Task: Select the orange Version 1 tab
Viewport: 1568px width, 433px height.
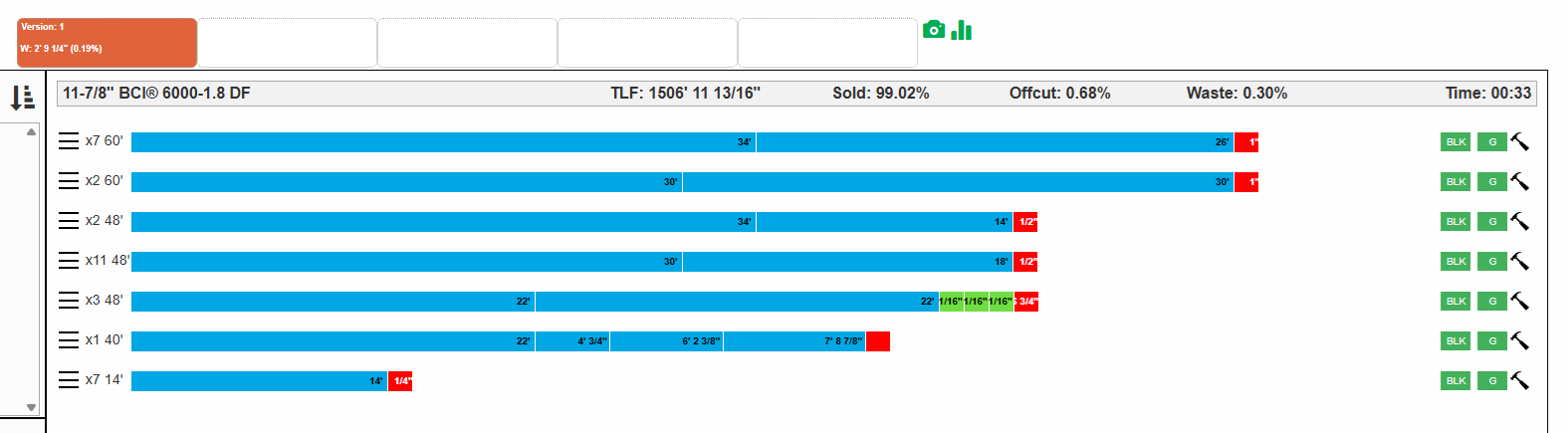Action: point(108,43)
